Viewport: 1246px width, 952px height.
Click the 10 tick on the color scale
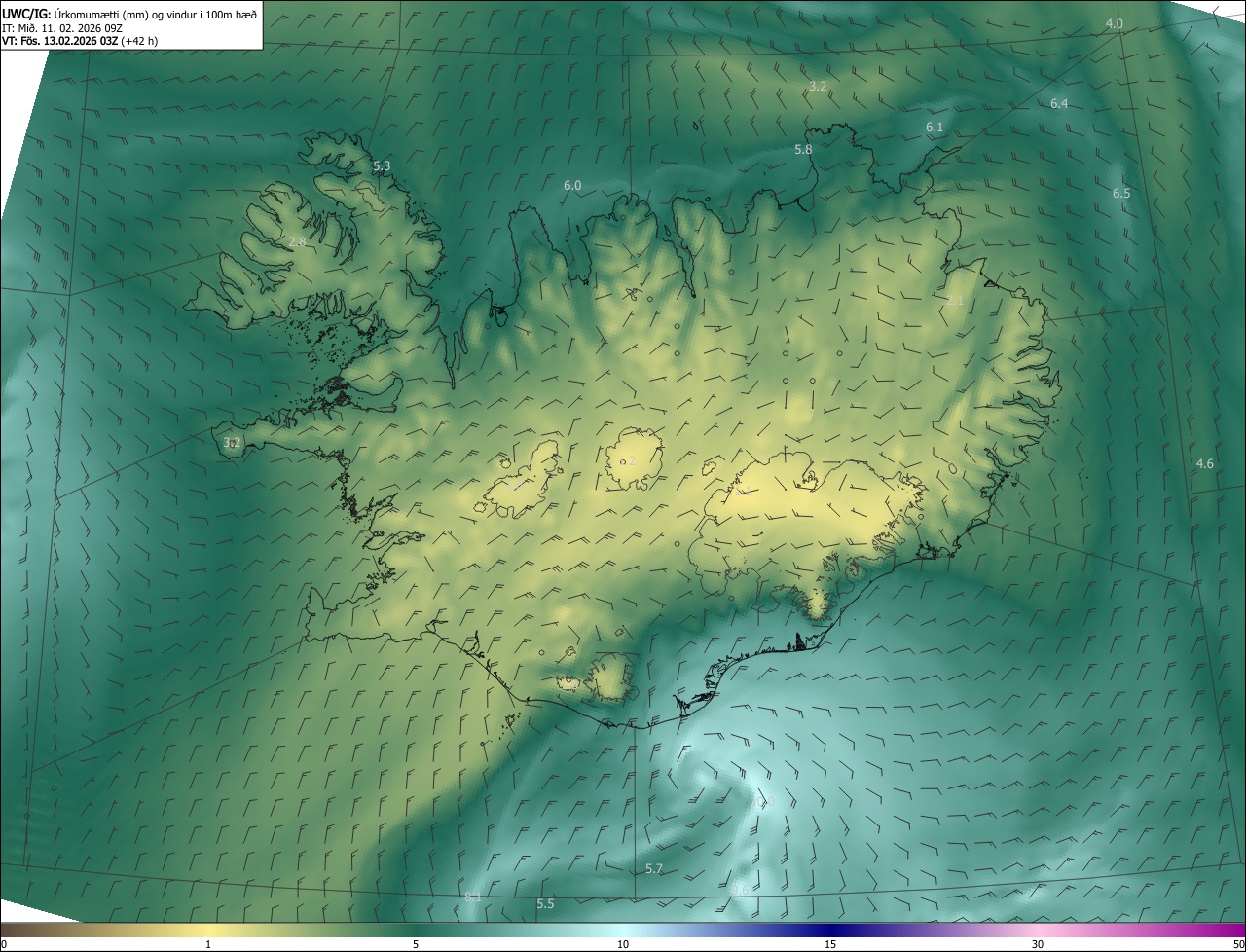pos(623,944)
